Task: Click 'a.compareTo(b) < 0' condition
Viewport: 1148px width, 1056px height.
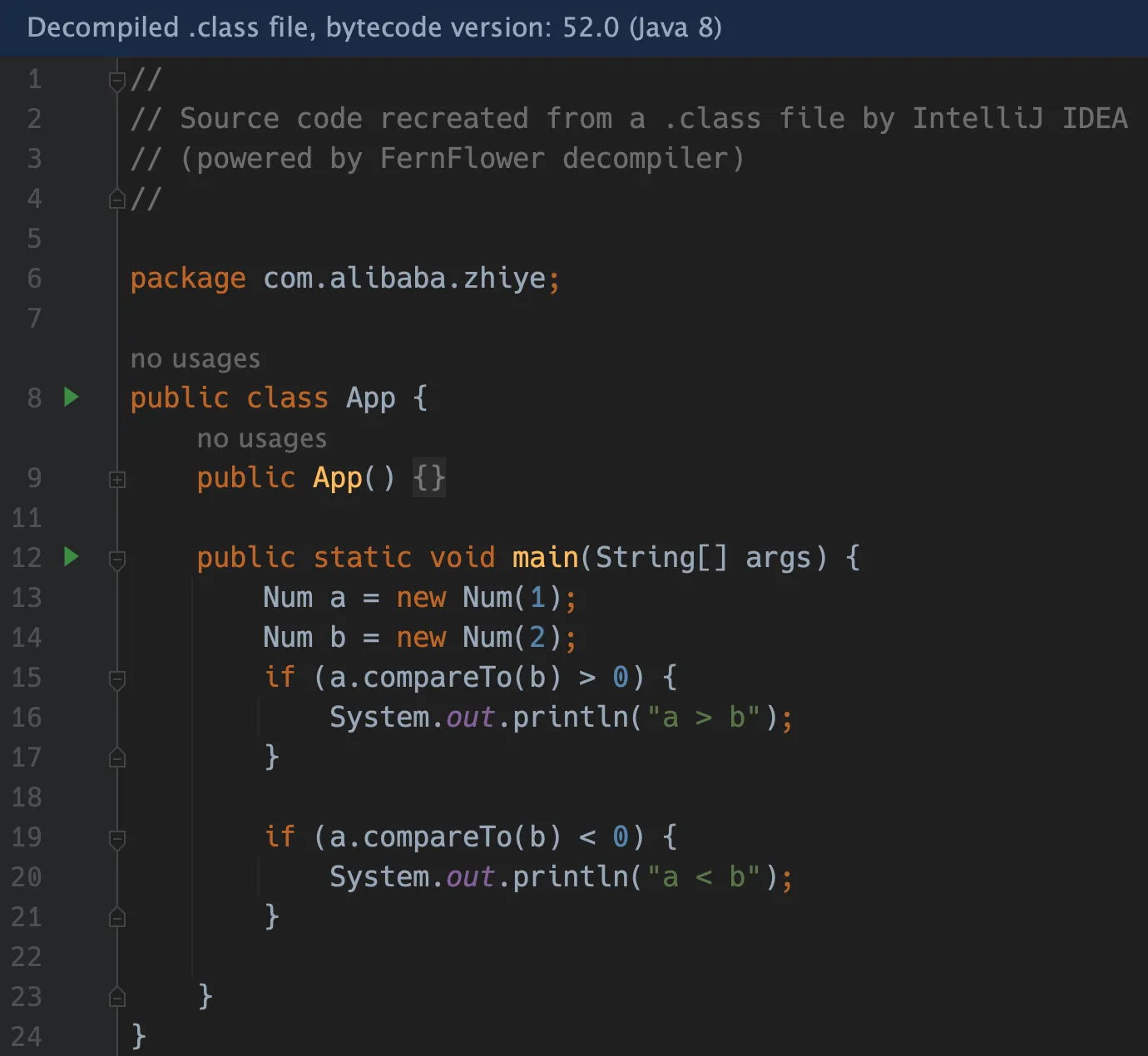Action: 479,836
